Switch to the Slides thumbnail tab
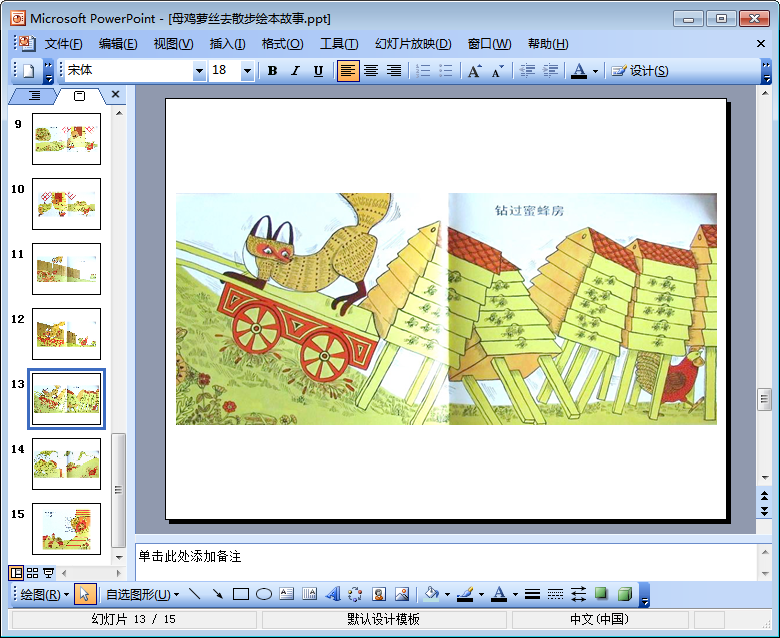This screenshot has height=638, width=780. coord(80,95)
